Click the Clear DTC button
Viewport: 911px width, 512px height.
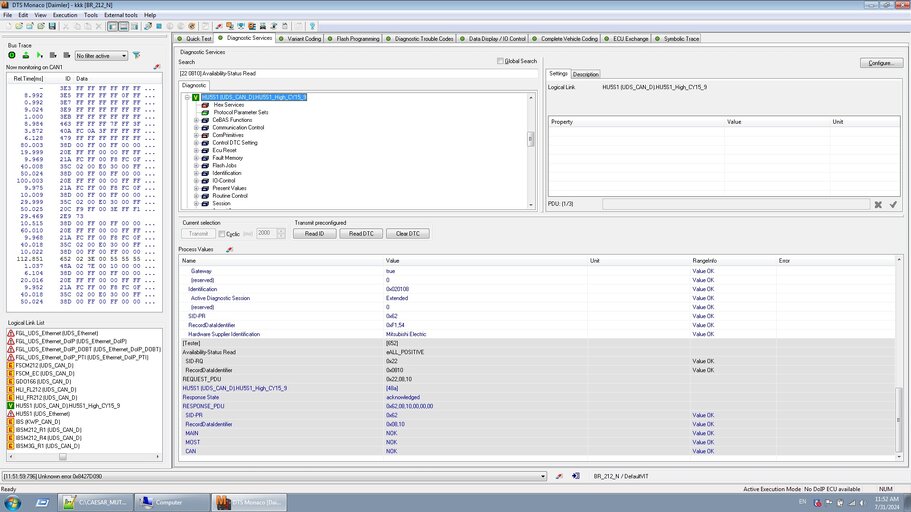click(407, 234)
